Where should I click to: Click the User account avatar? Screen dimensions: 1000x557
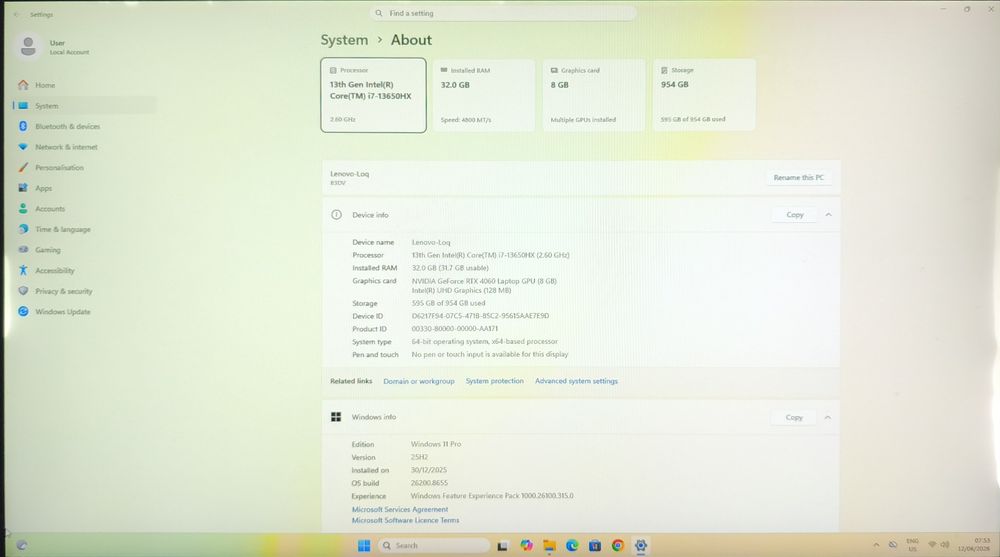tap(28, 47)
